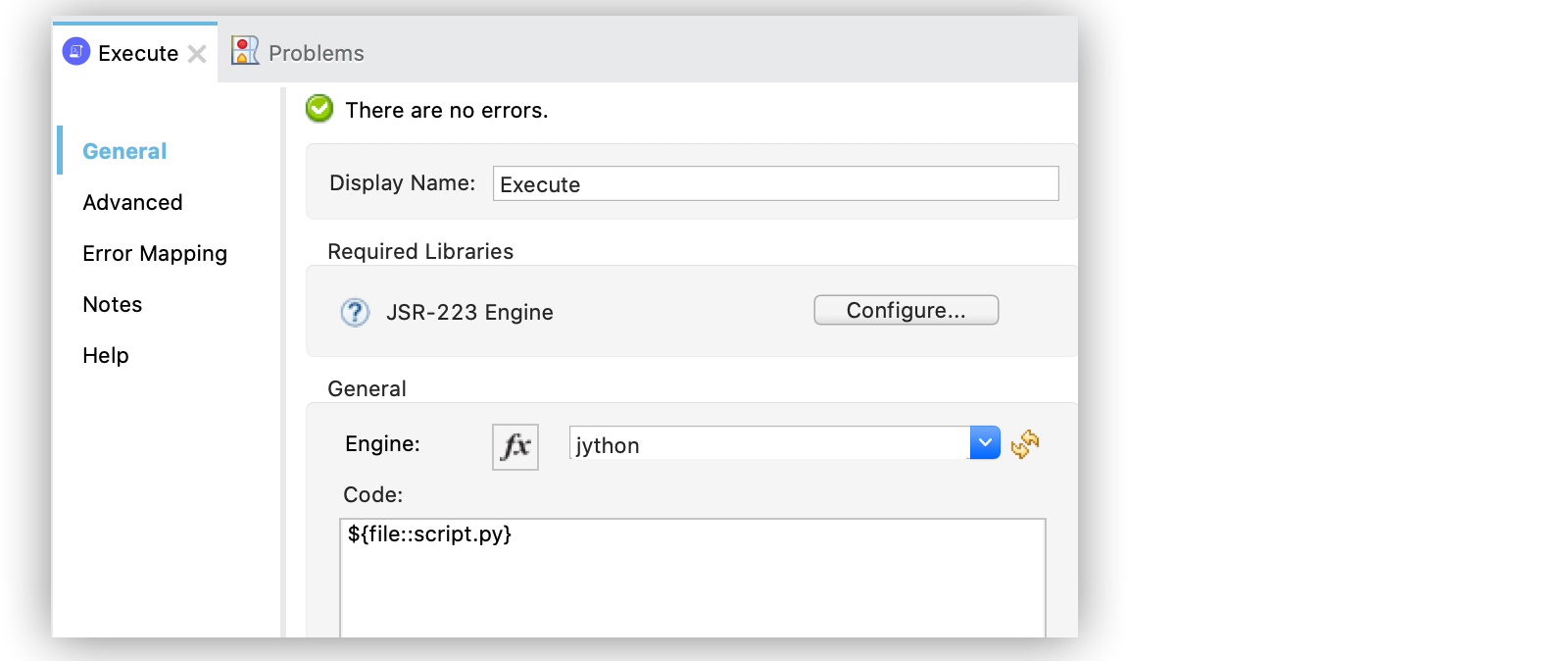
Task: Show the Help section
Action: (106, 355)
